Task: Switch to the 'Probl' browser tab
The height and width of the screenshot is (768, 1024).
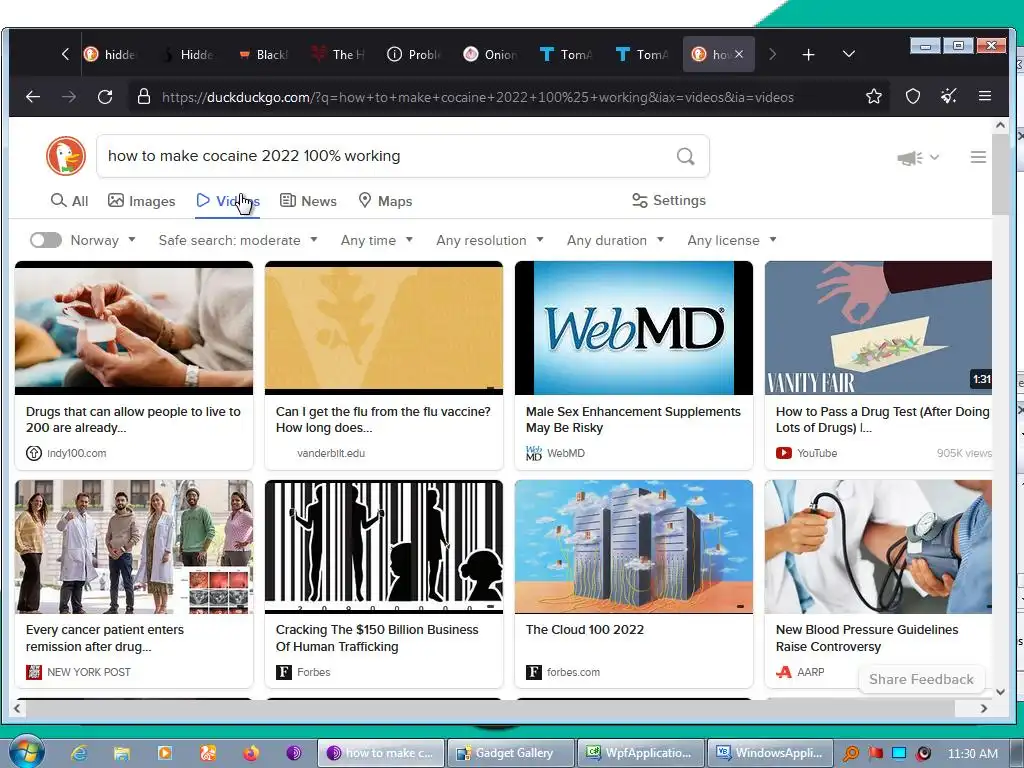Action: point(415,54)
